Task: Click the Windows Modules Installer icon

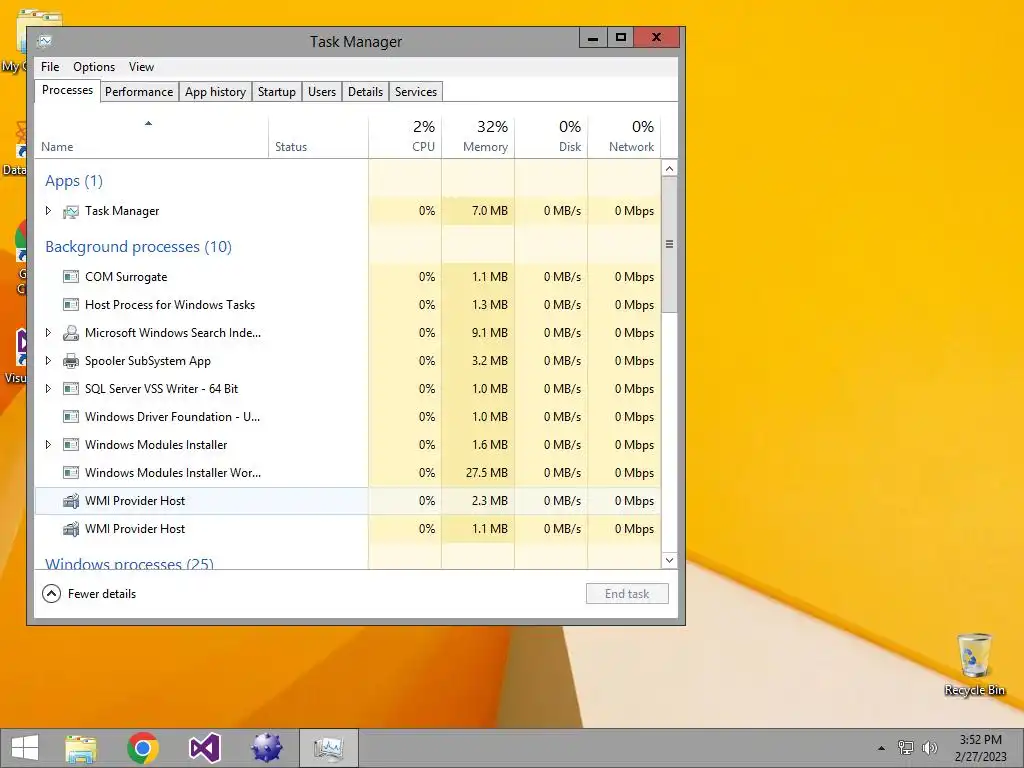Action: point(71,445)
